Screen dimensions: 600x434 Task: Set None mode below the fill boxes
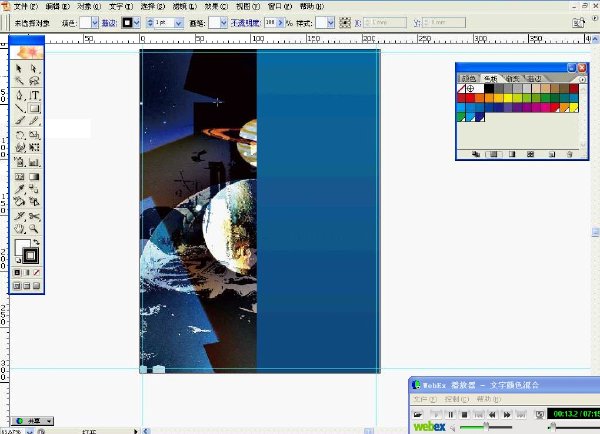click(x=36, y=272)
